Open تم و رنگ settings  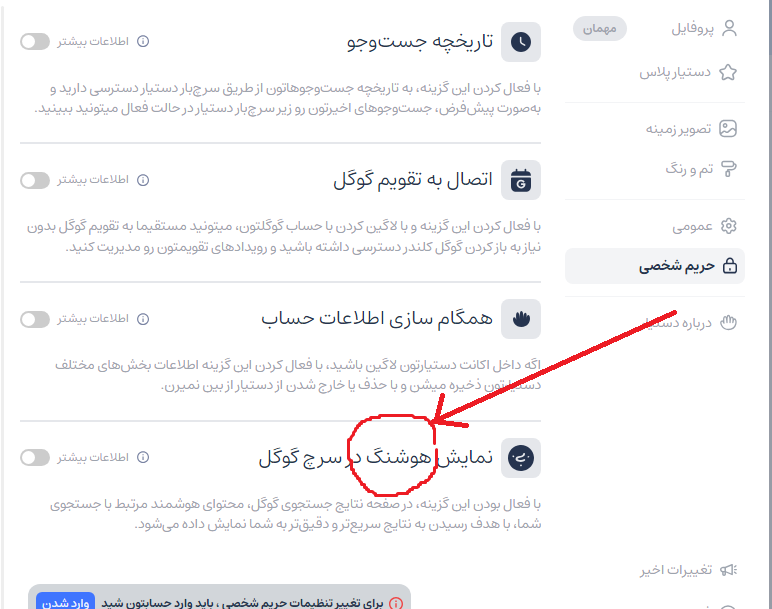tap(701, 169)
